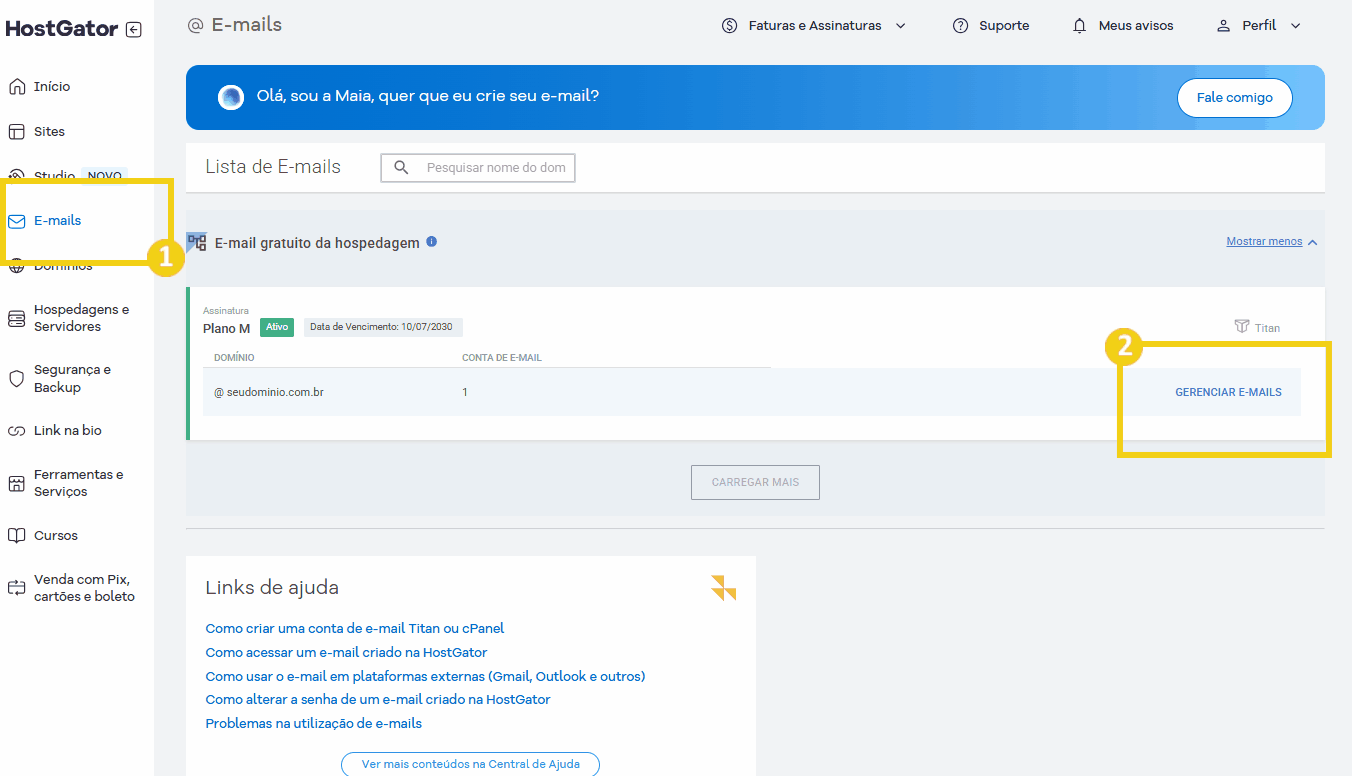This screenshot has height=776, width=1352.
Task: Click the Venda com Pix payment icon
Action: tap(16, 588)
